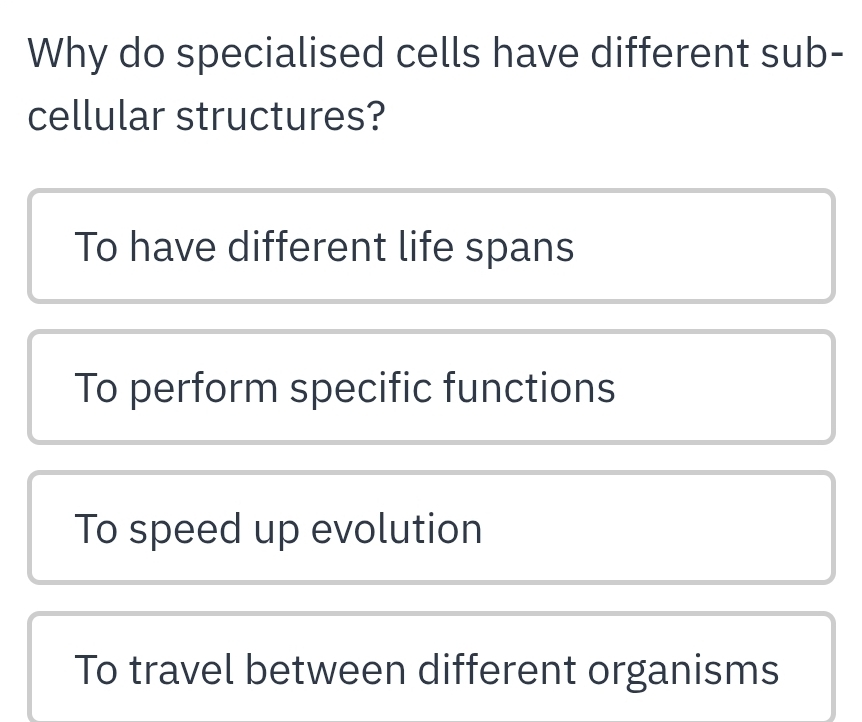
Task: Select 'To travel between different organisms' option
Action: pos(432,667)
